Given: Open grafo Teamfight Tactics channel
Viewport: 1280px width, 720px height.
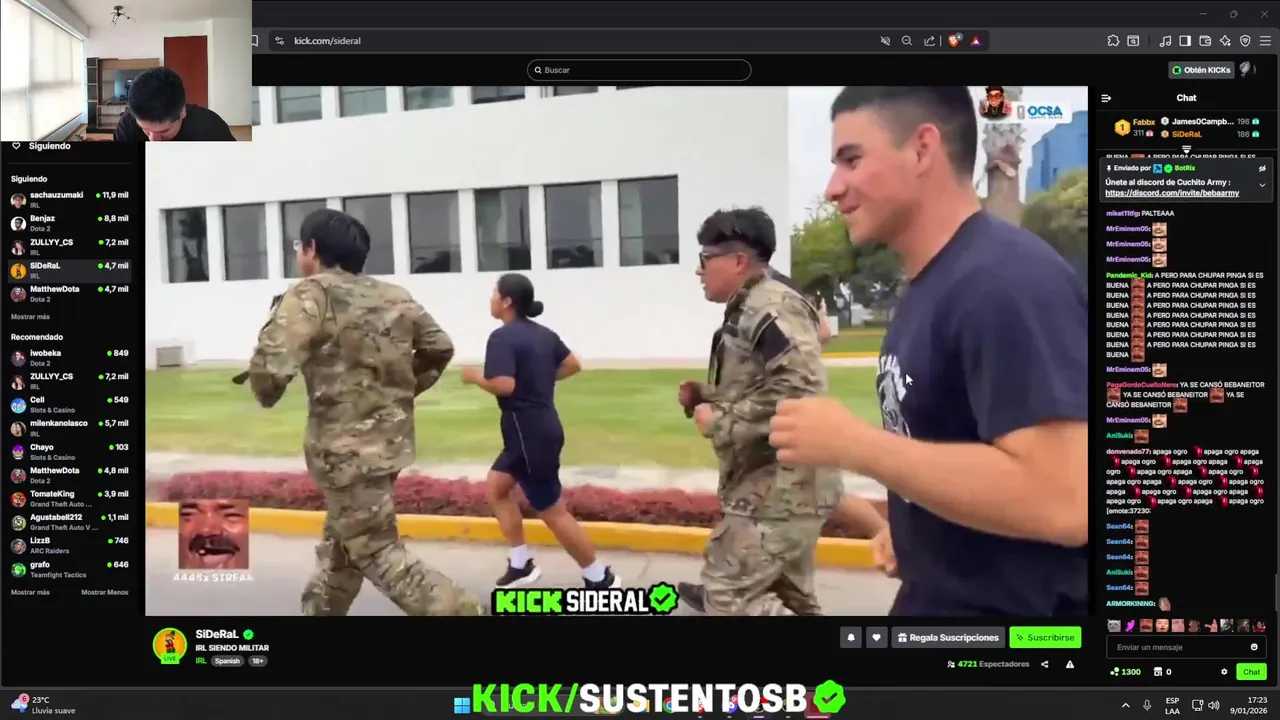Looking at the screenshot, I should pyautogui.click(x=69, y=569).
